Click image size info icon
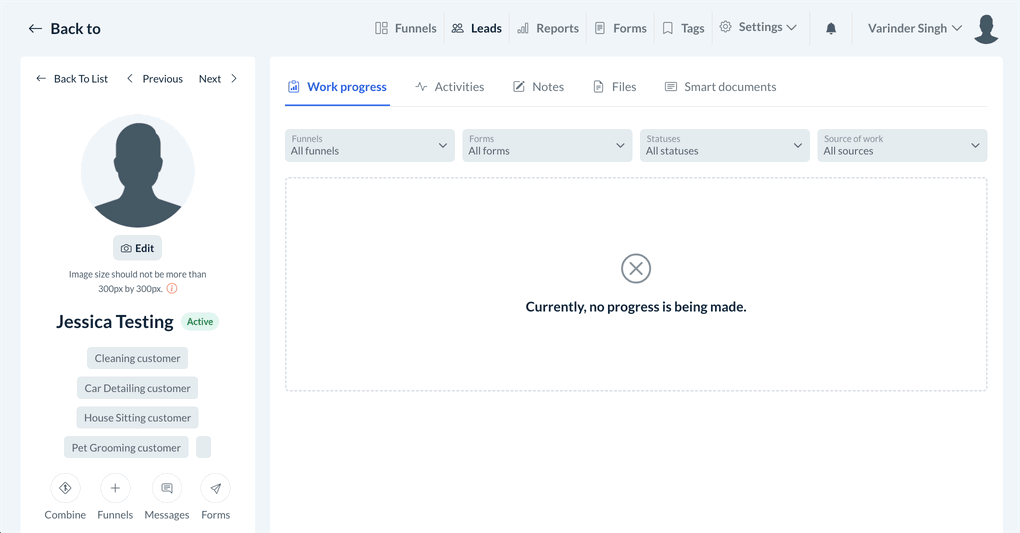 coord(172,288)
